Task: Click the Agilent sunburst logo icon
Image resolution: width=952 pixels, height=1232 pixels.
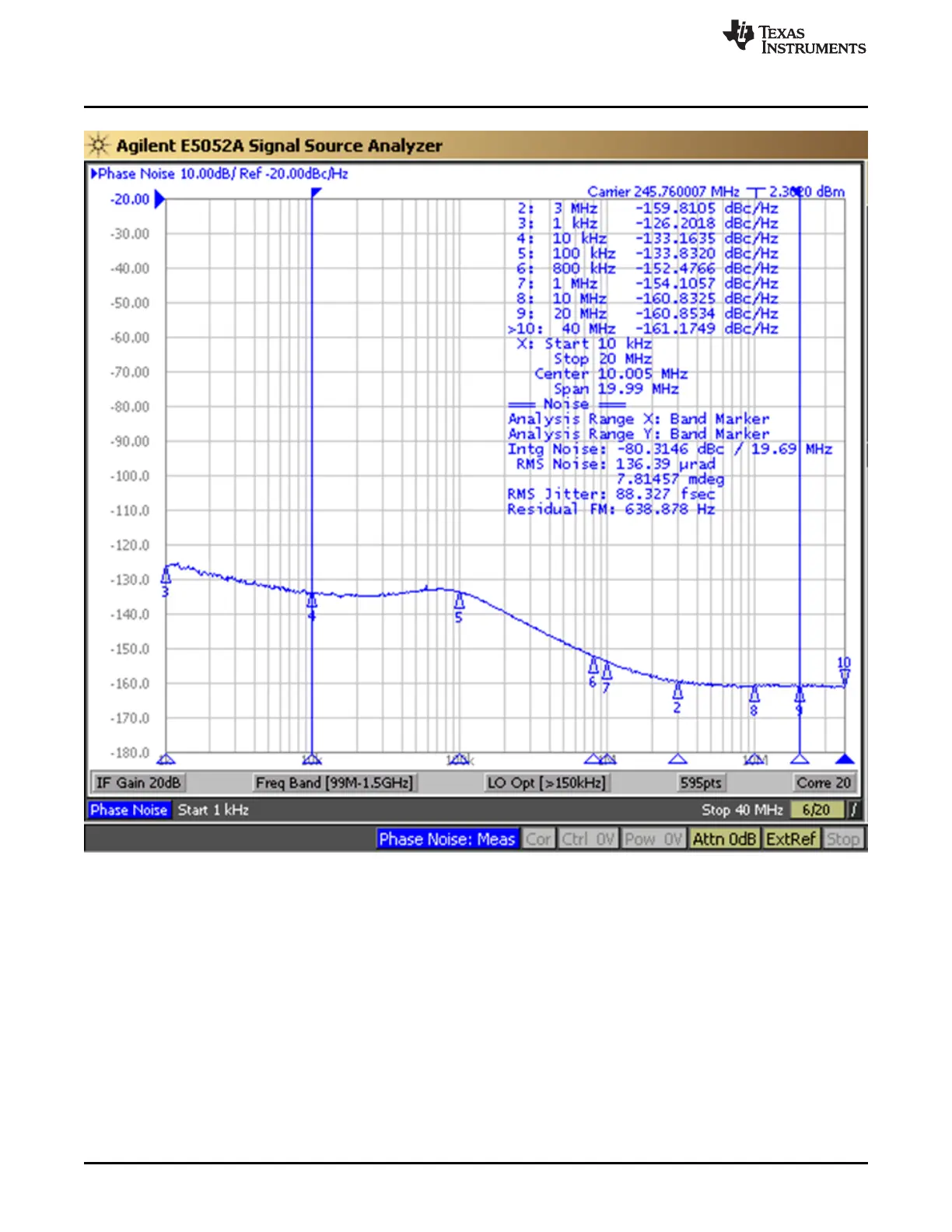Action: [99, 145]
